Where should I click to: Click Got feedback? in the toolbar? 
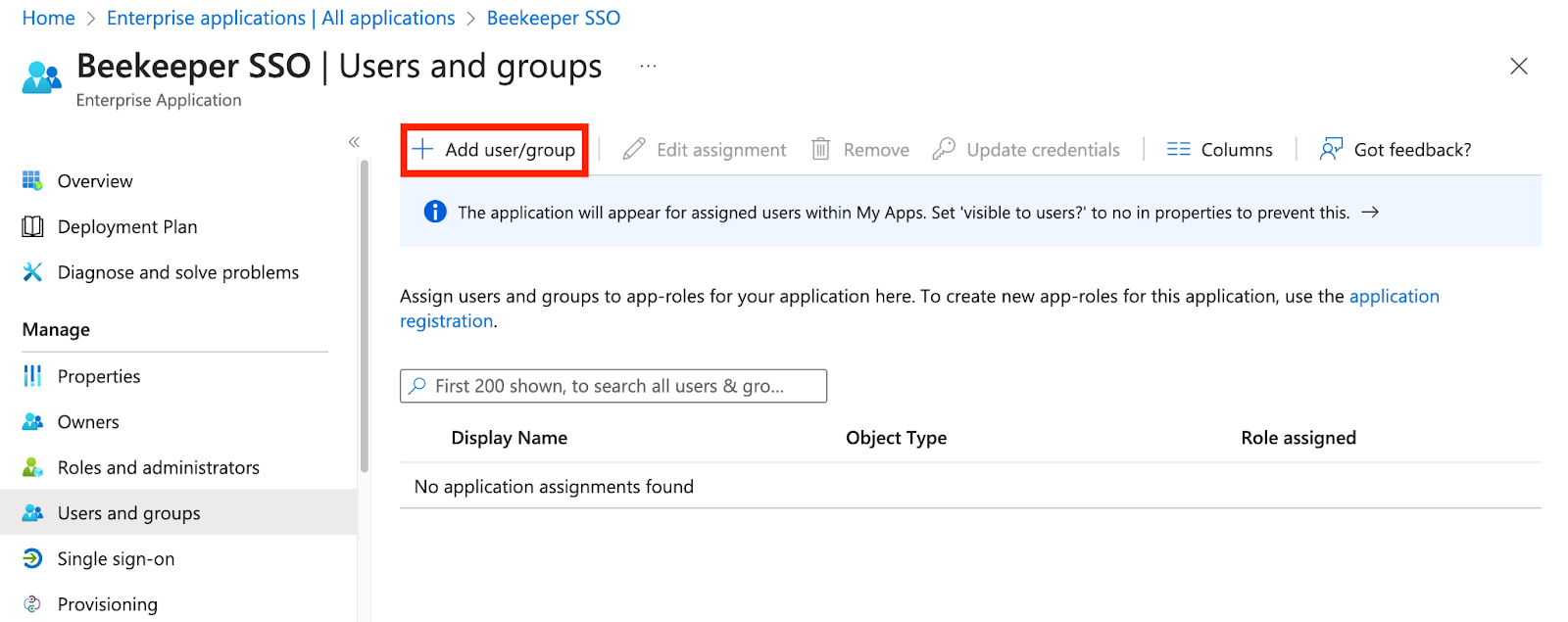coord(1396,150)
